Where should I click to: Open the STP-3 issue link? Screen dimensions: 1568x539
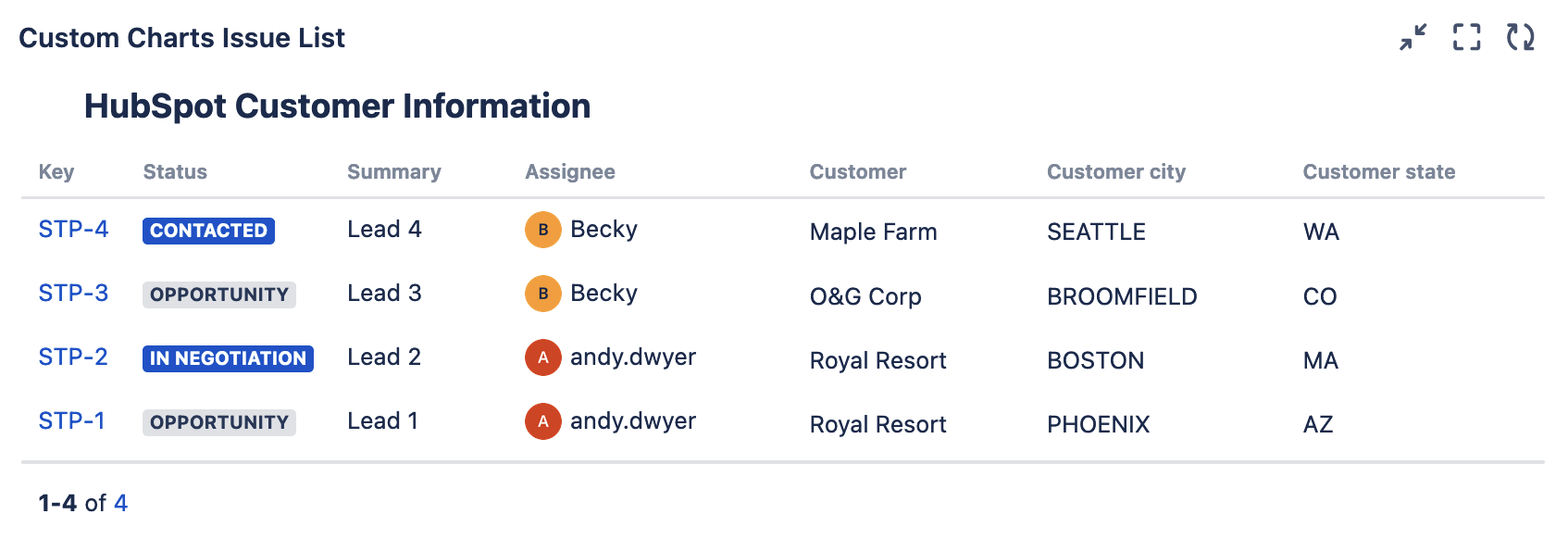coord(73,293)
